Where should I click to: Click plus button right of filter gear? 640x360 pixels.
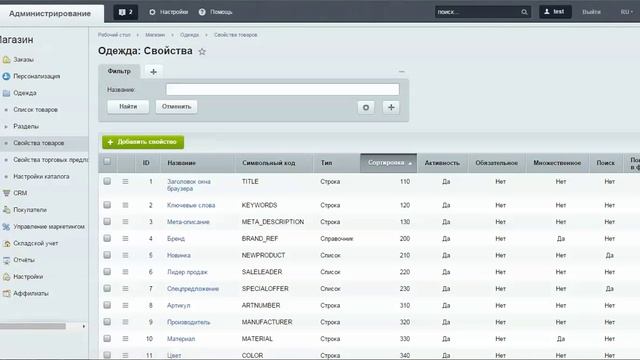click(x=391, y=107)
